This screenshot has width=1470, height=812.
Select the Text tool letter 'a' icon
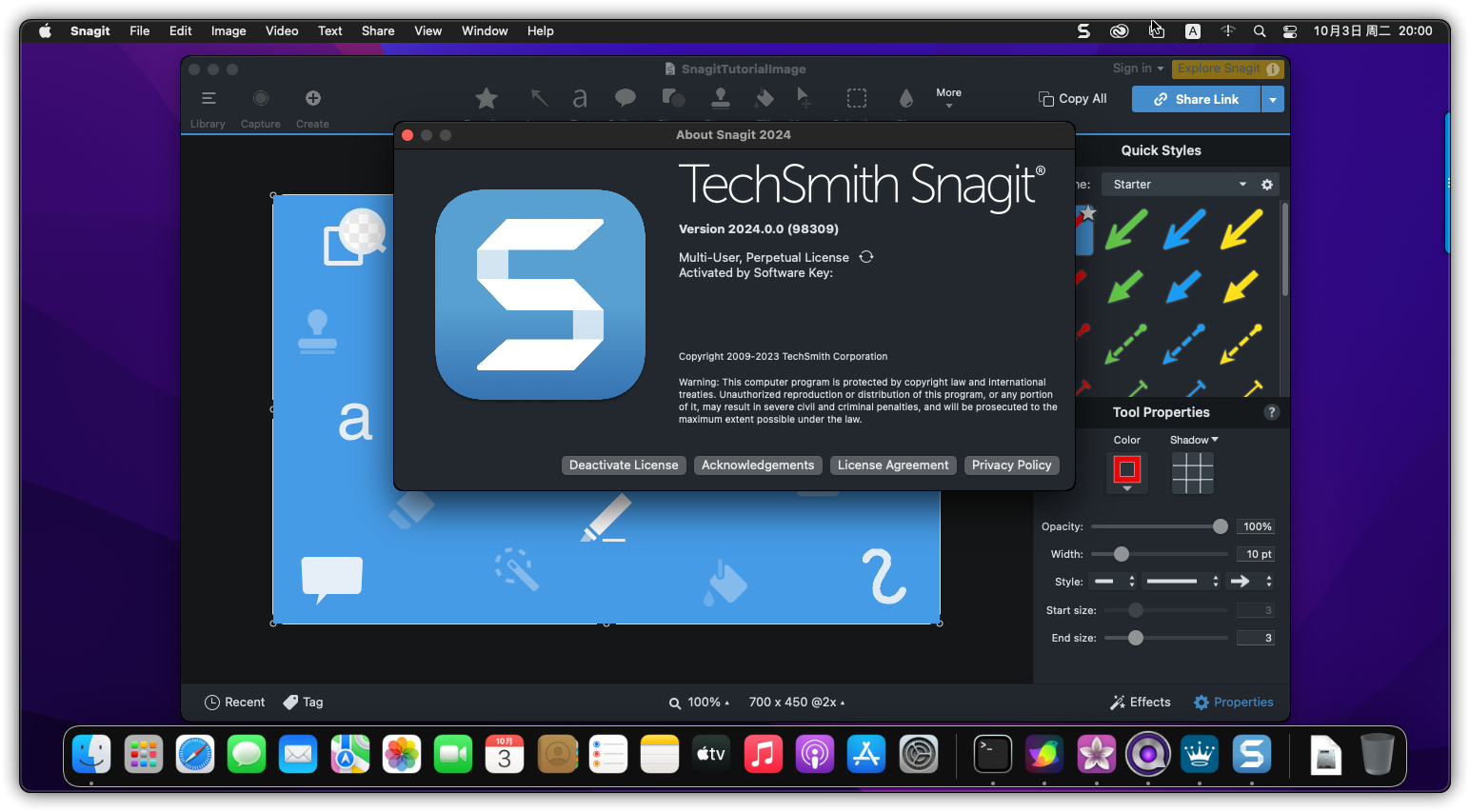(x=580, y=98)
